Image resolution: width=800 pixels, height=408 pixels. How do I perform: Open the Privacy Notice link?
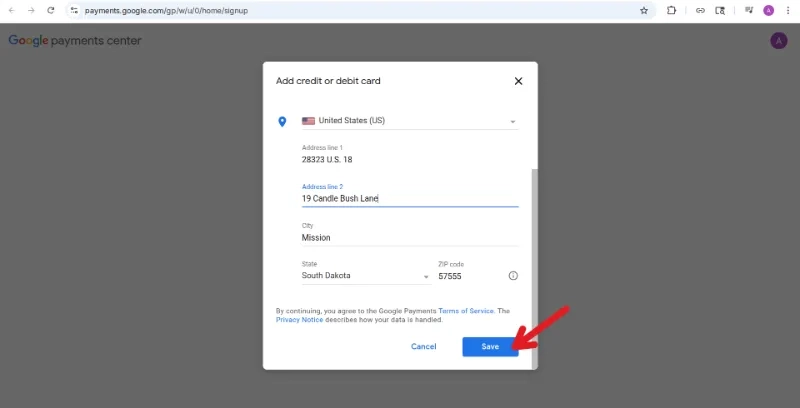299,320
